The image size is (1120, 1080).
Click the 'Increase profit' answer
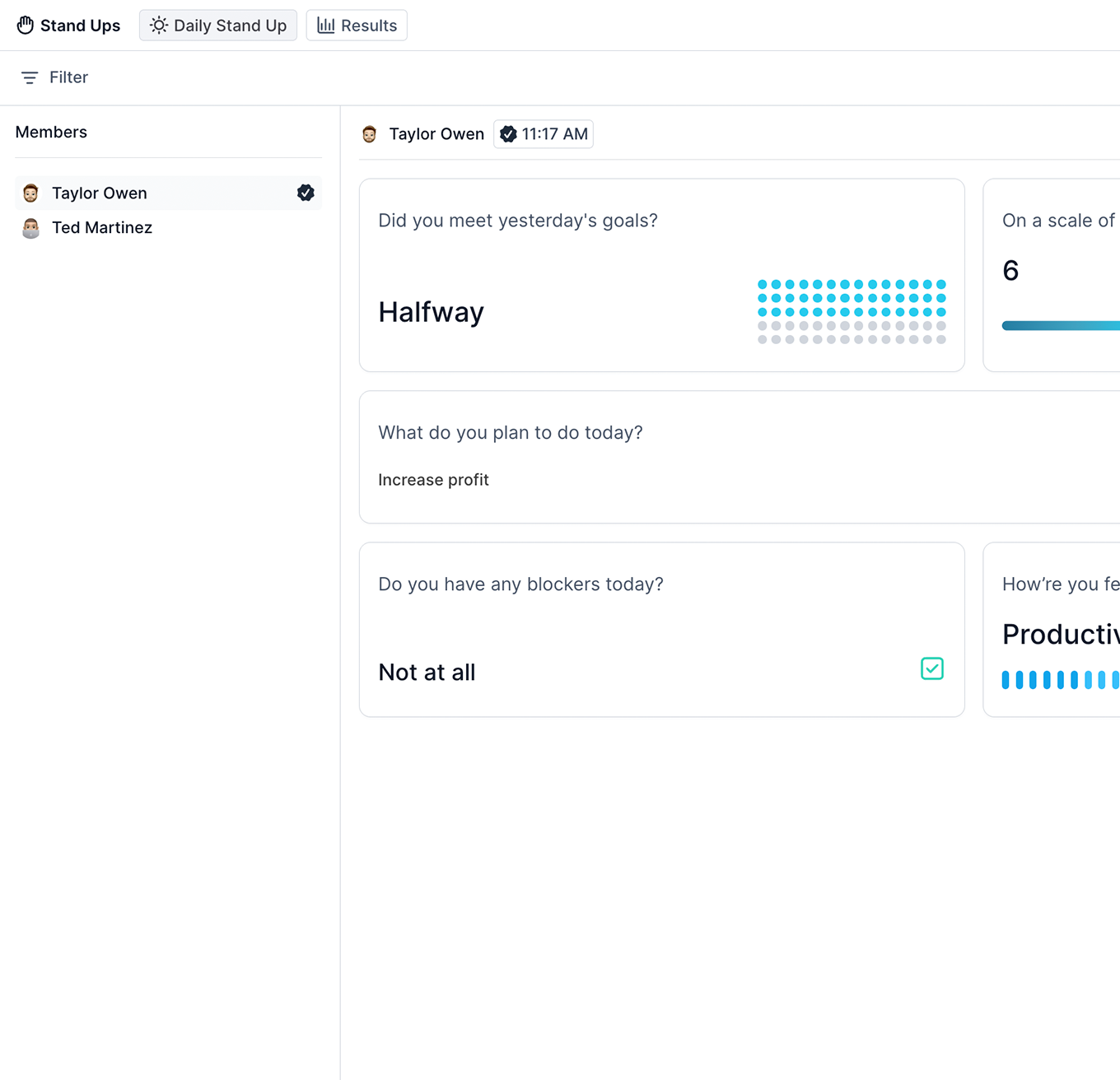pos(433,480)
